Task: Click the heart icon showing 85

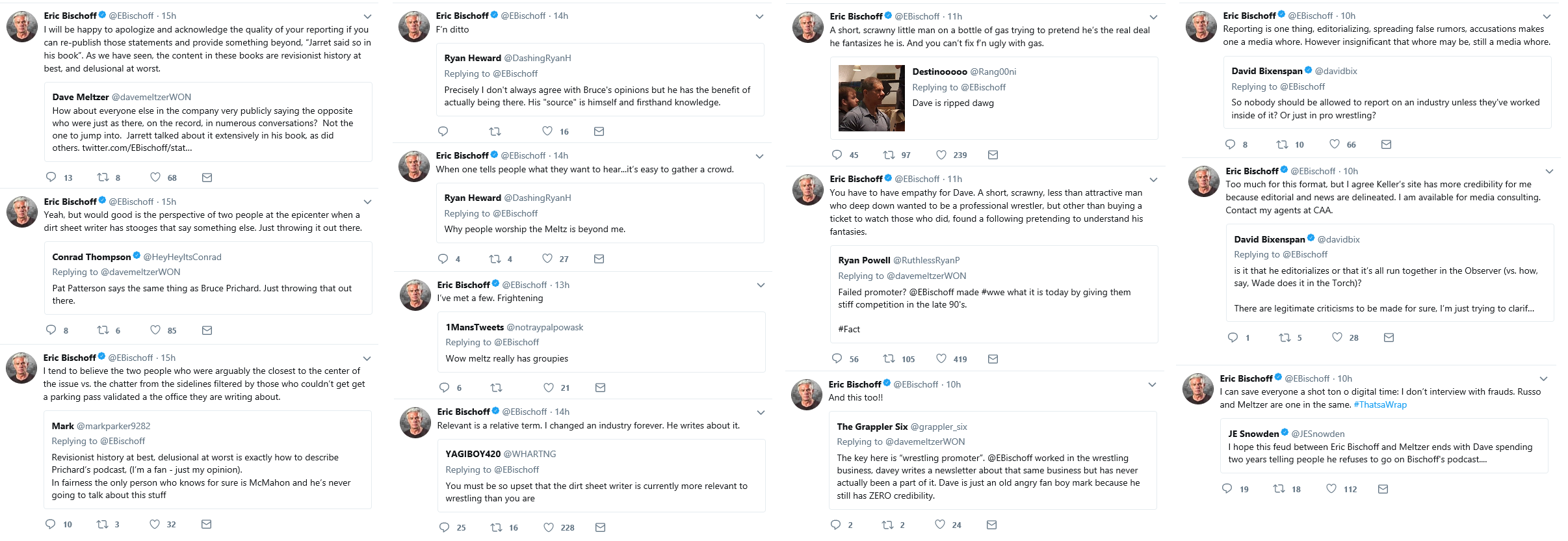Action: point(155,330)
